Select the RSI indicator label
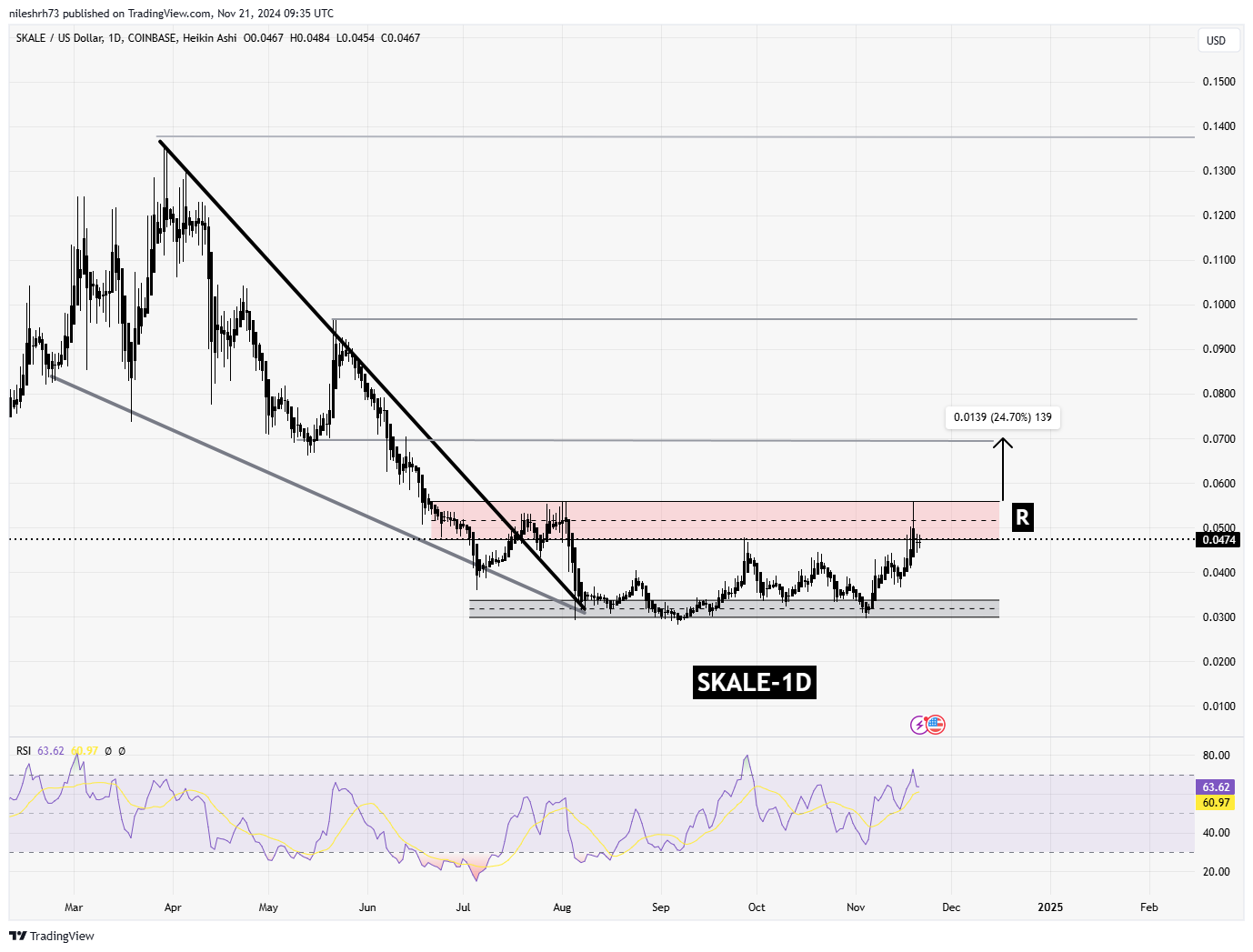Image resolution: width=1253 pixels, height=952 pixels. 24,751
